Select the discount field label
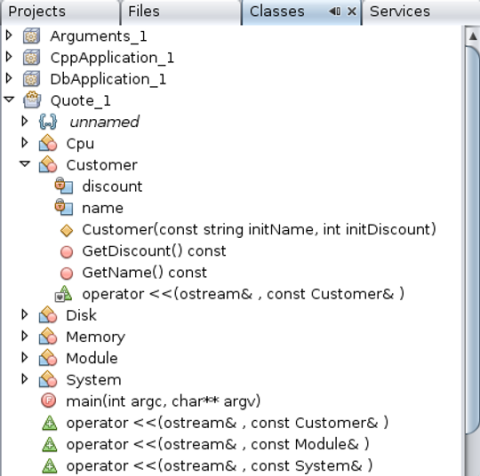This screenshot has width=480, height=476. point(112,186)
